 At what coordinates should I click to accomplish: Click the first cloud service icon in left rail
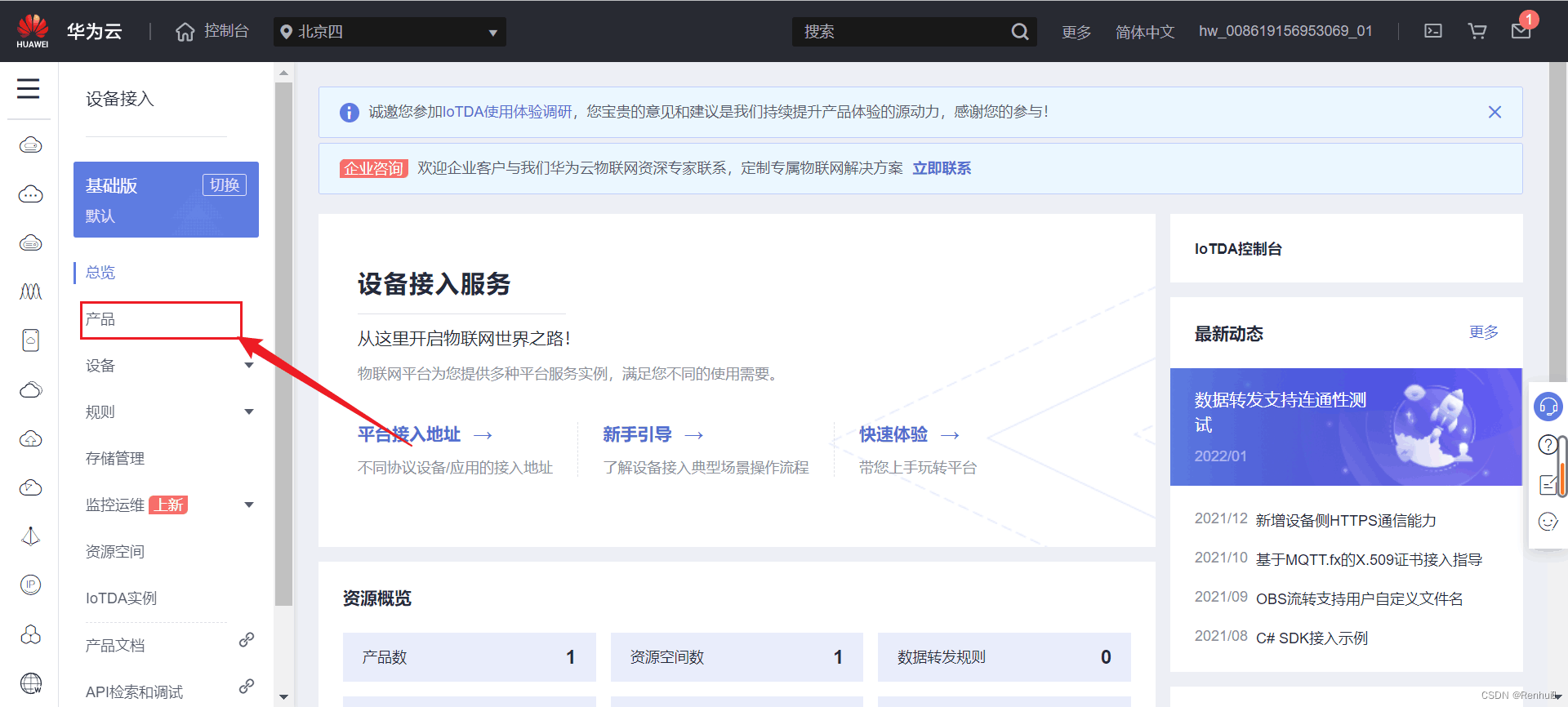pyautogui.click(x=30, y=145)
